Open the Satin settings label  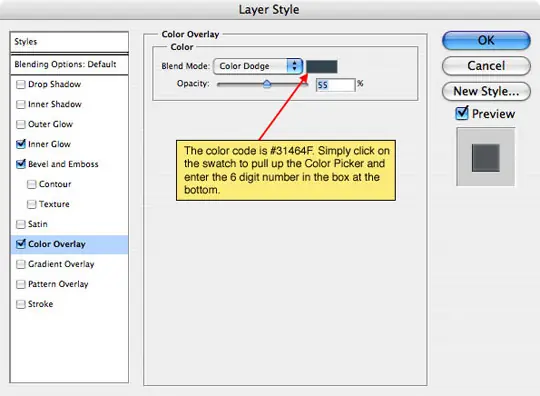coord(38,224)
